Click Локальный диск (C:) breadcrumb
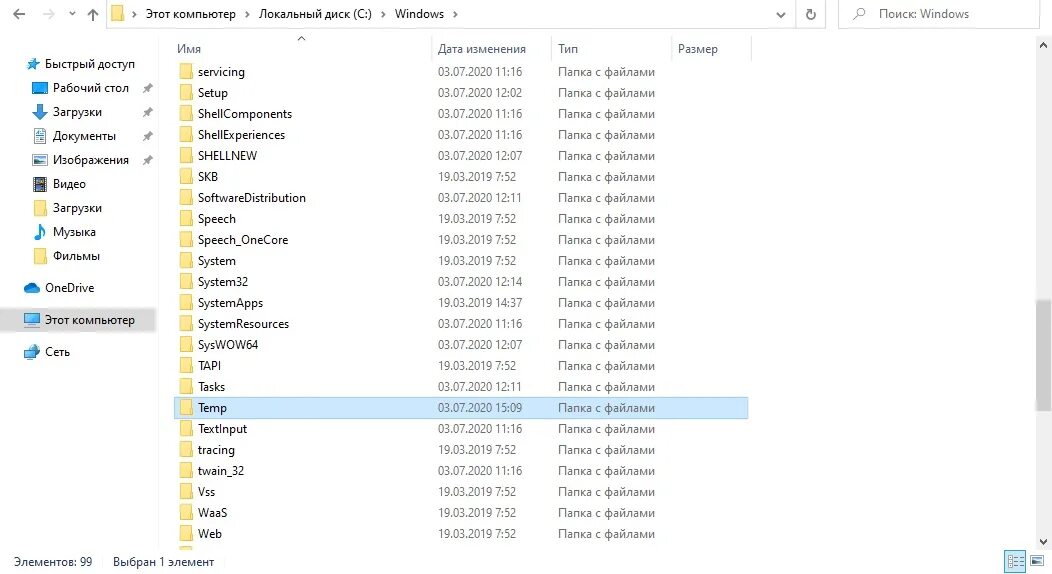This screenshot has width=1052, height=574. click(x=315, y=14)
